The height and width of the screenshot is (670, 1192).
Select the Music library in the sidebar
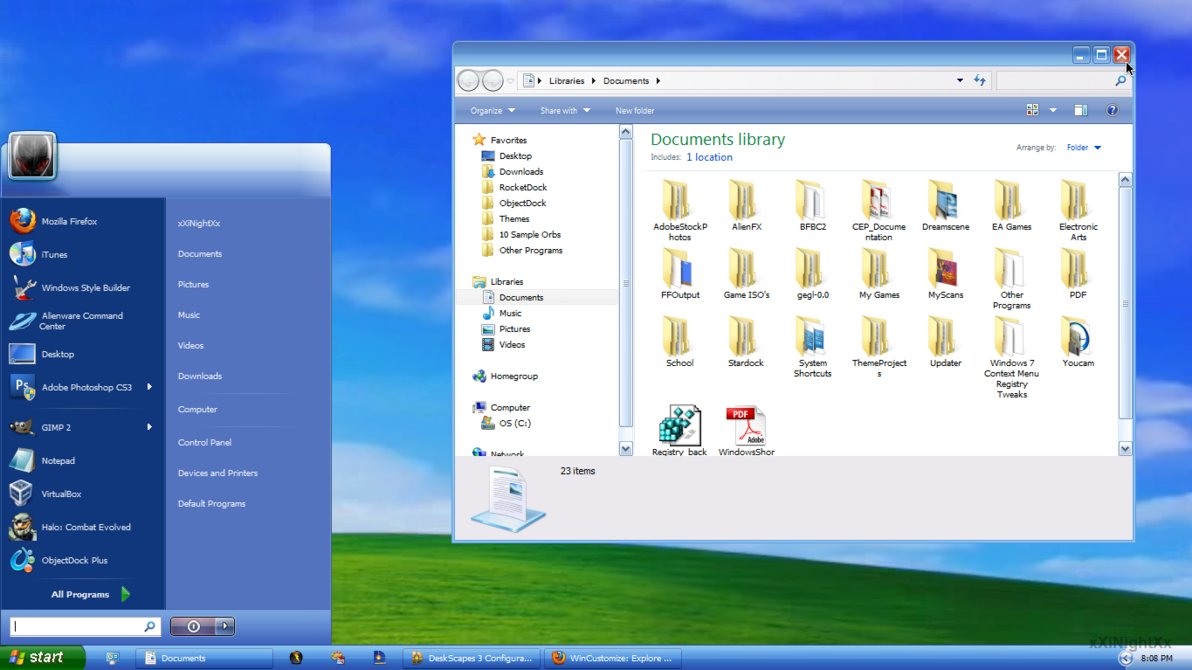(x=509, y=313)
